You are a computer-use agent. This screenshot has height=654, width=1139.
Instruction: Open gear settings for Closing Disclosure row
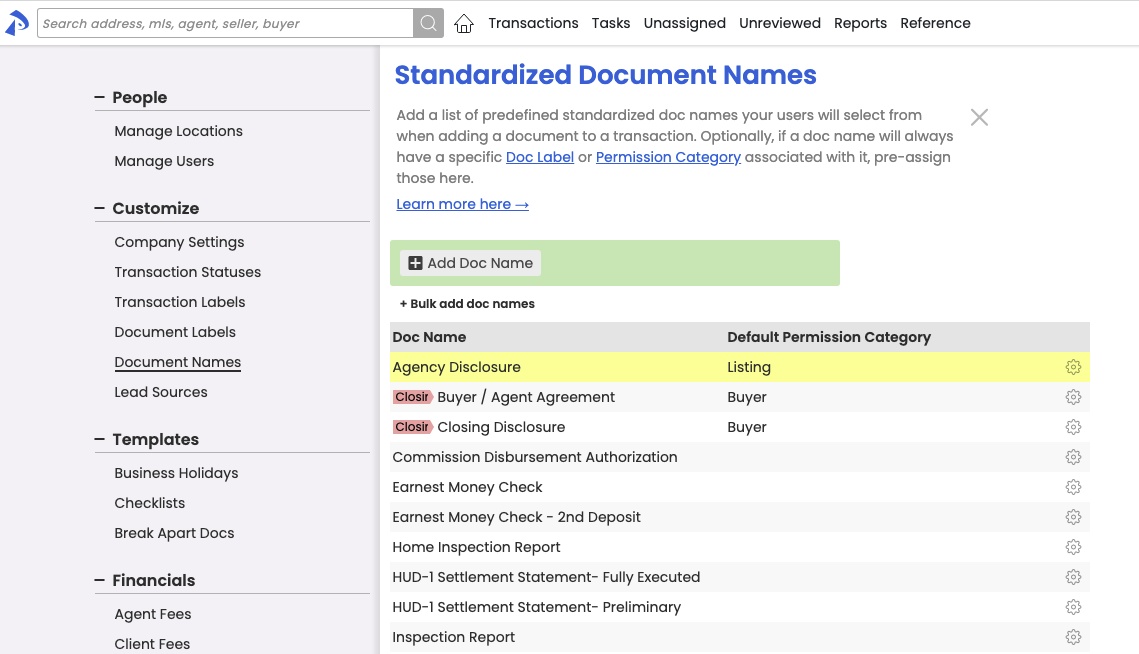click(1073, 427)
